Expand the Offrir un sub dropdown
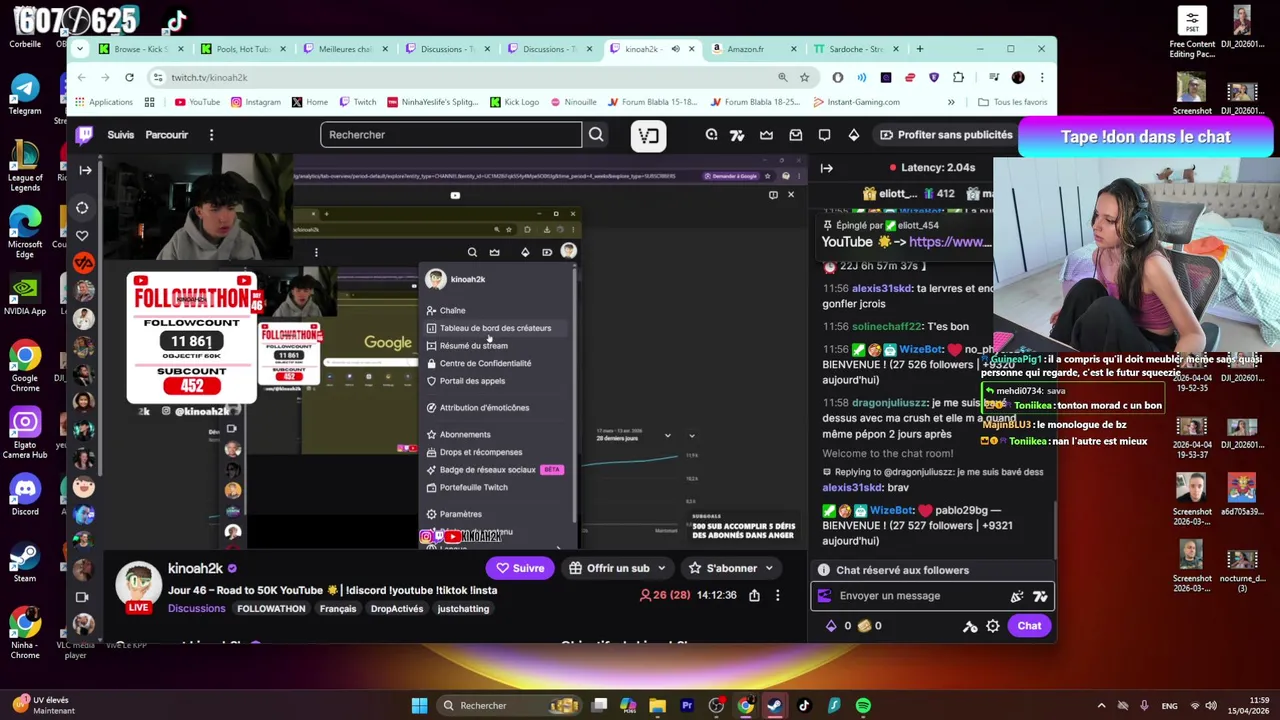 661,568
